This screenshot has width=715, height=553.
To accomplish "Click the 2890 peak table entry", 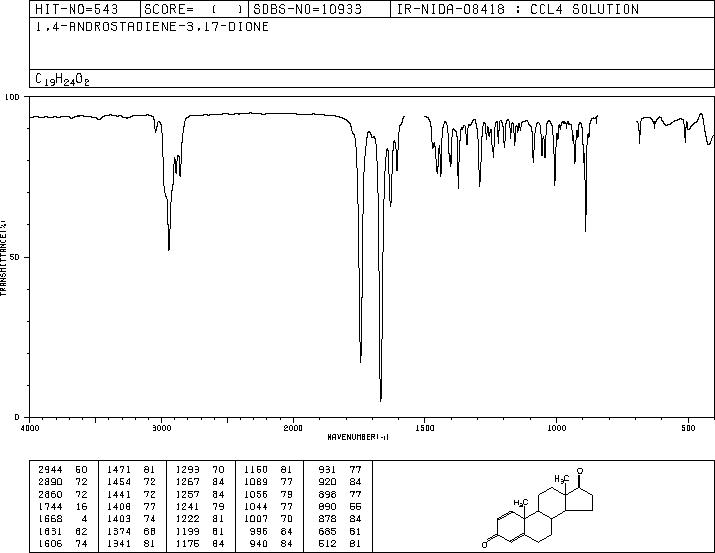I will pyautogui.click(x=63, y=482).
